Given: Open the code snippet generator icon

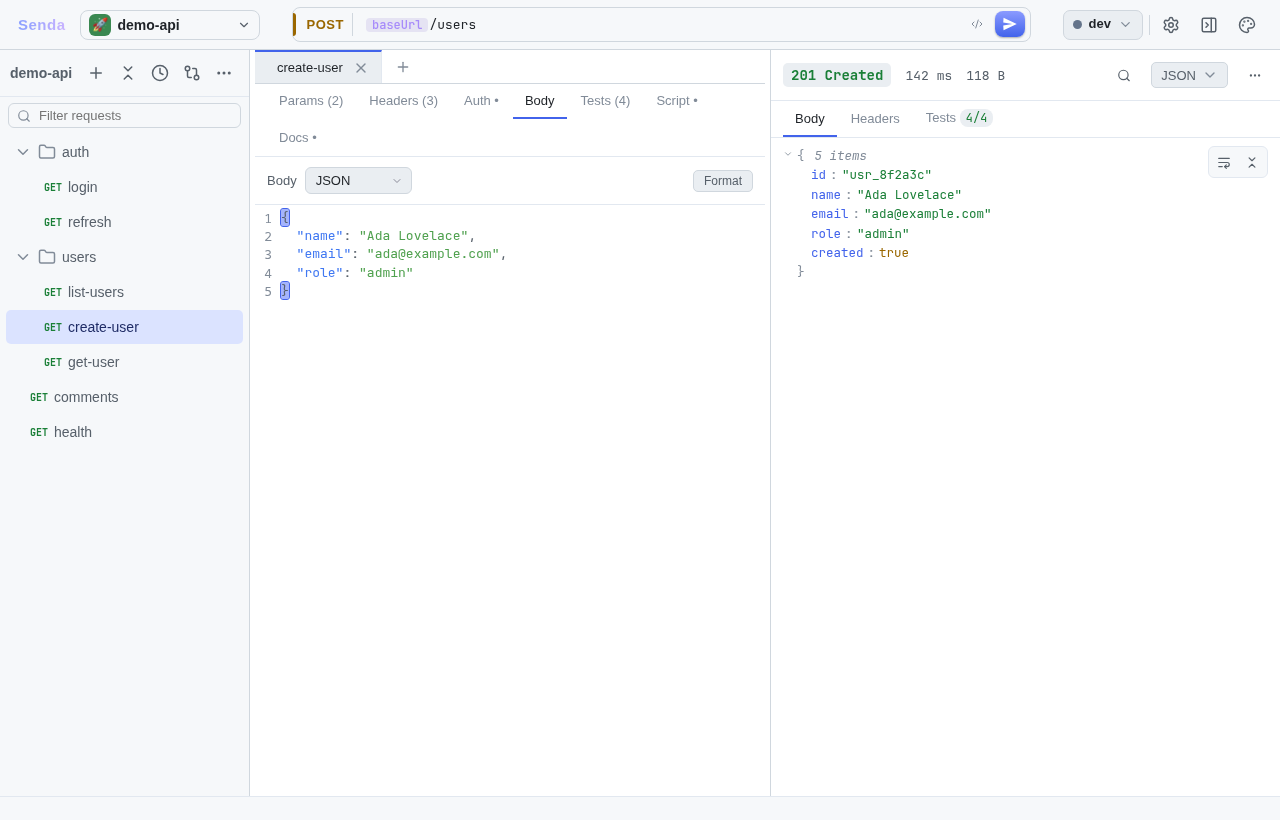Looking at the screenshot, I should (977, 24).
